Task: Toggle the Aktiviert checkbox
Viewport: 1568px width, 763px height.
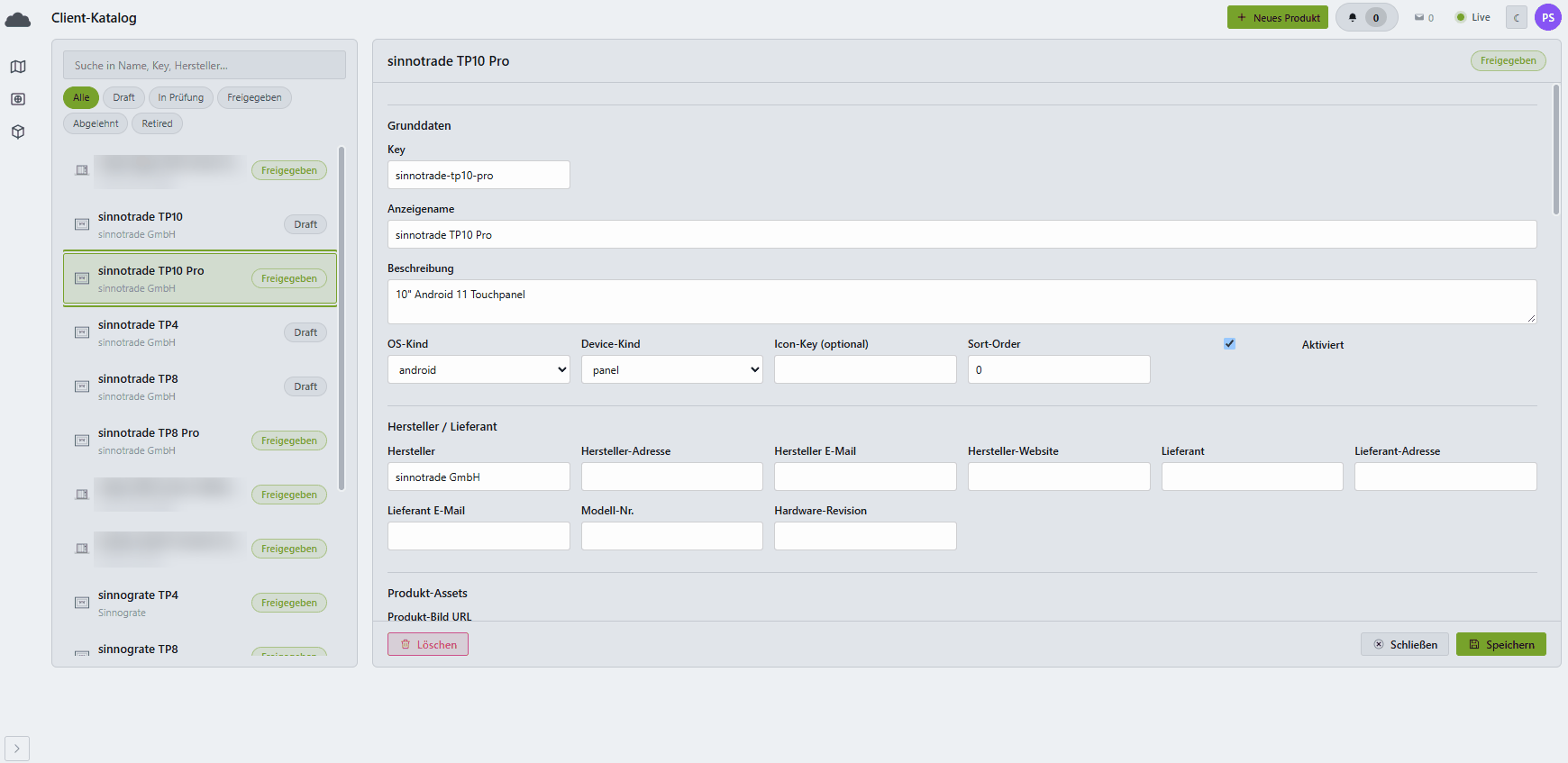Action: coord(1229,343)
